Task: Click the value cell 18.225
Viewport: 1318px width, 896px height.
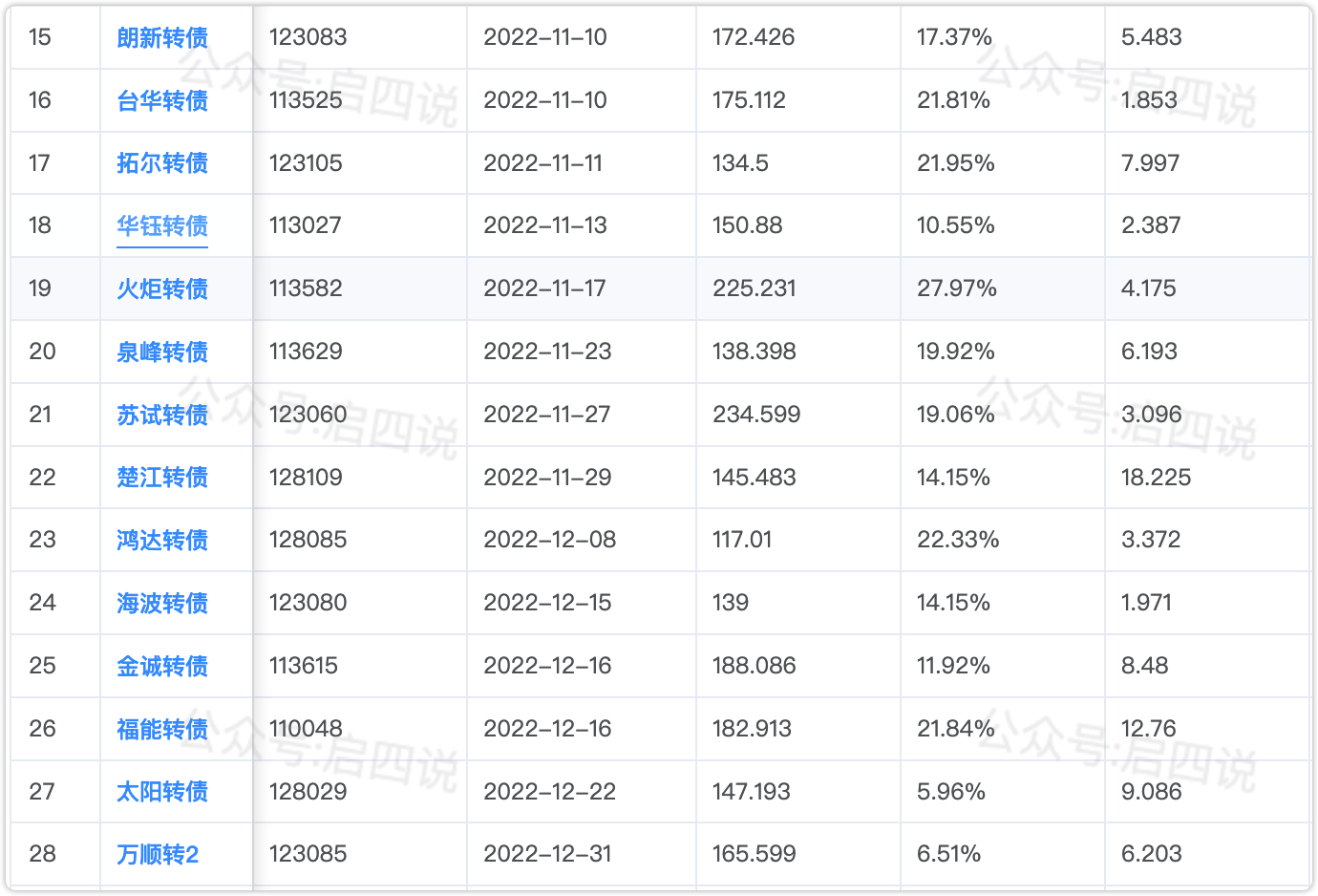Action: pyautogui.click(x=1156, y=478)
